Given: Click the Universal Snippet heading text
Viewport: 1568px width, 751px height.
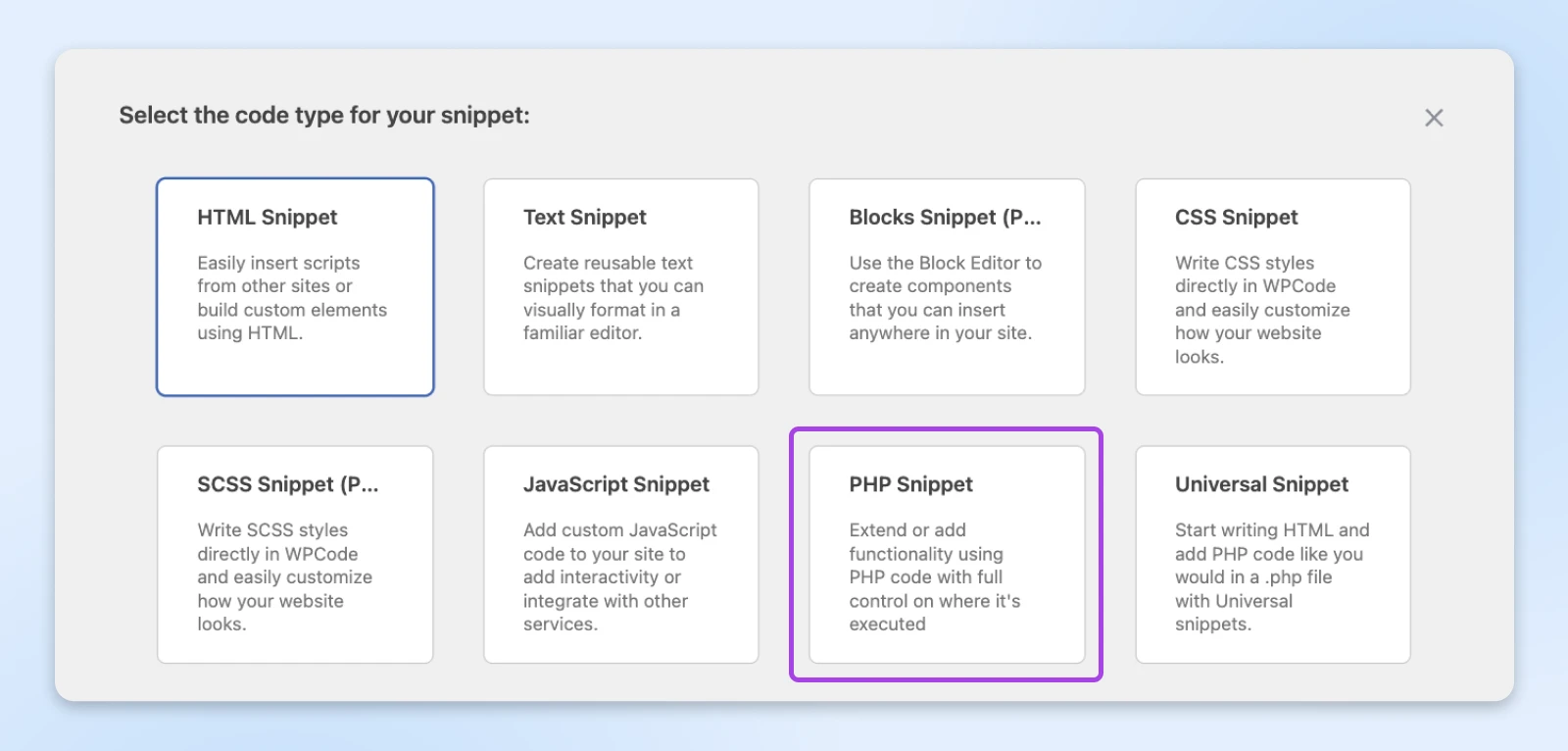Looking at the screenshot, I should pos(1261,484).
